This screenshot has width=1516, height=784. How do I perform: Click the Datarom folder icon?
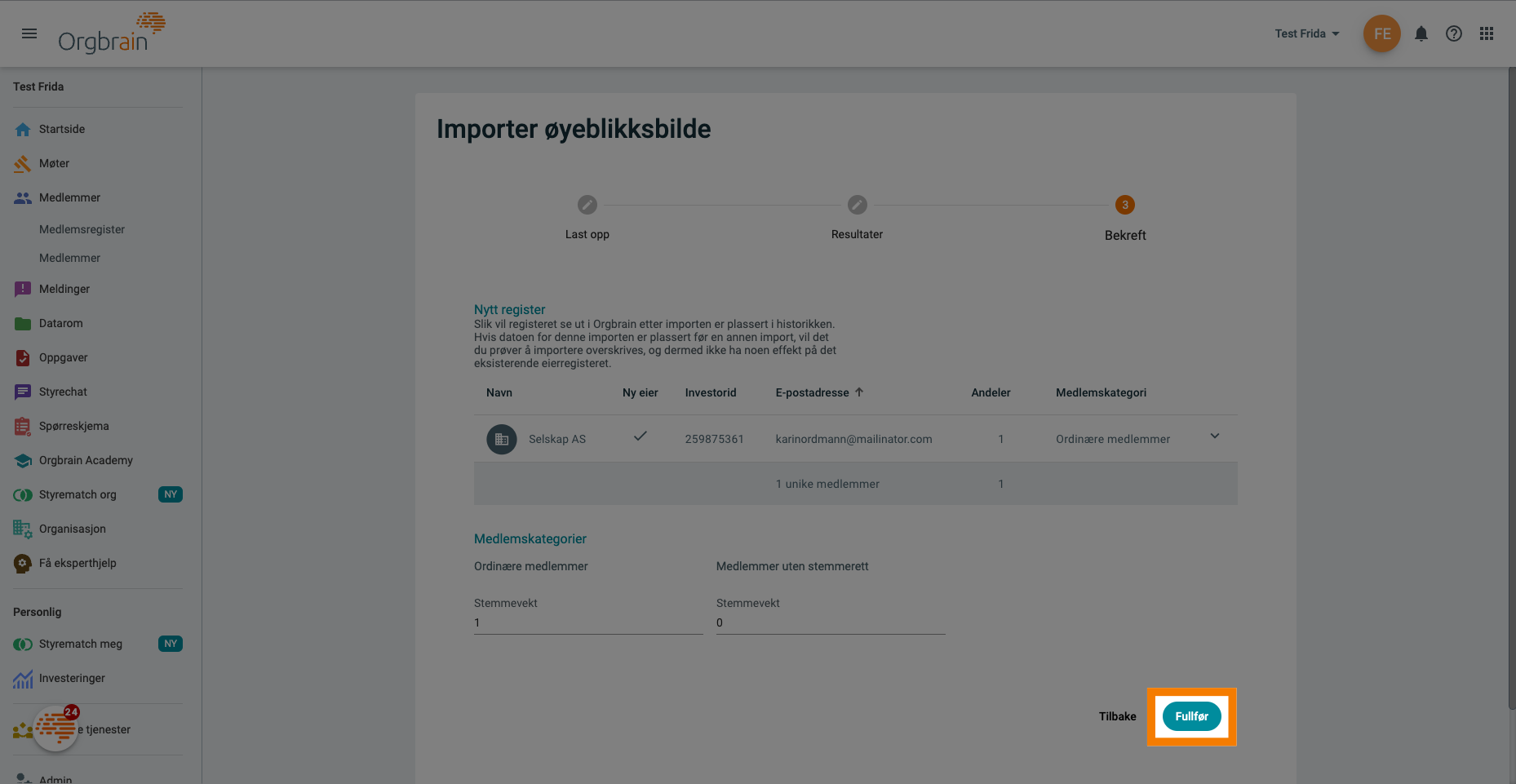click(x=23, y=323)
